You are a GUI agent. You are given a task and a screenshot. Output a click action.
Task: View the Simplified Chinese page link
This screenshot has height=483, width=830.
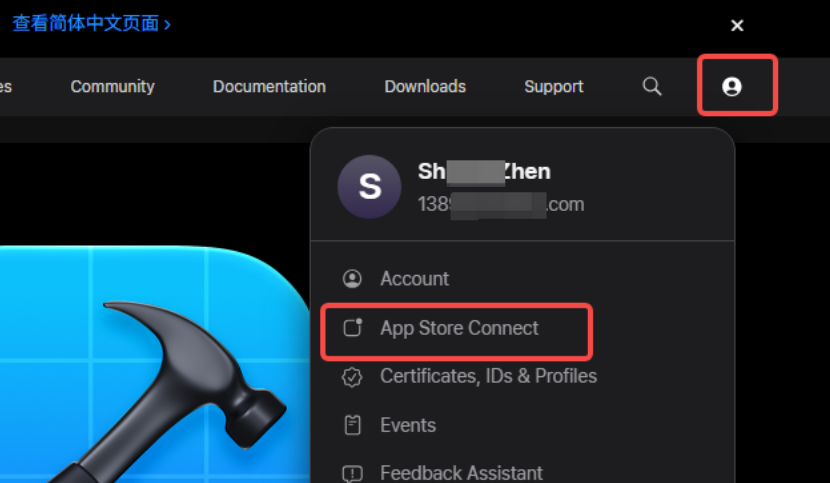[x=92, y=24]
